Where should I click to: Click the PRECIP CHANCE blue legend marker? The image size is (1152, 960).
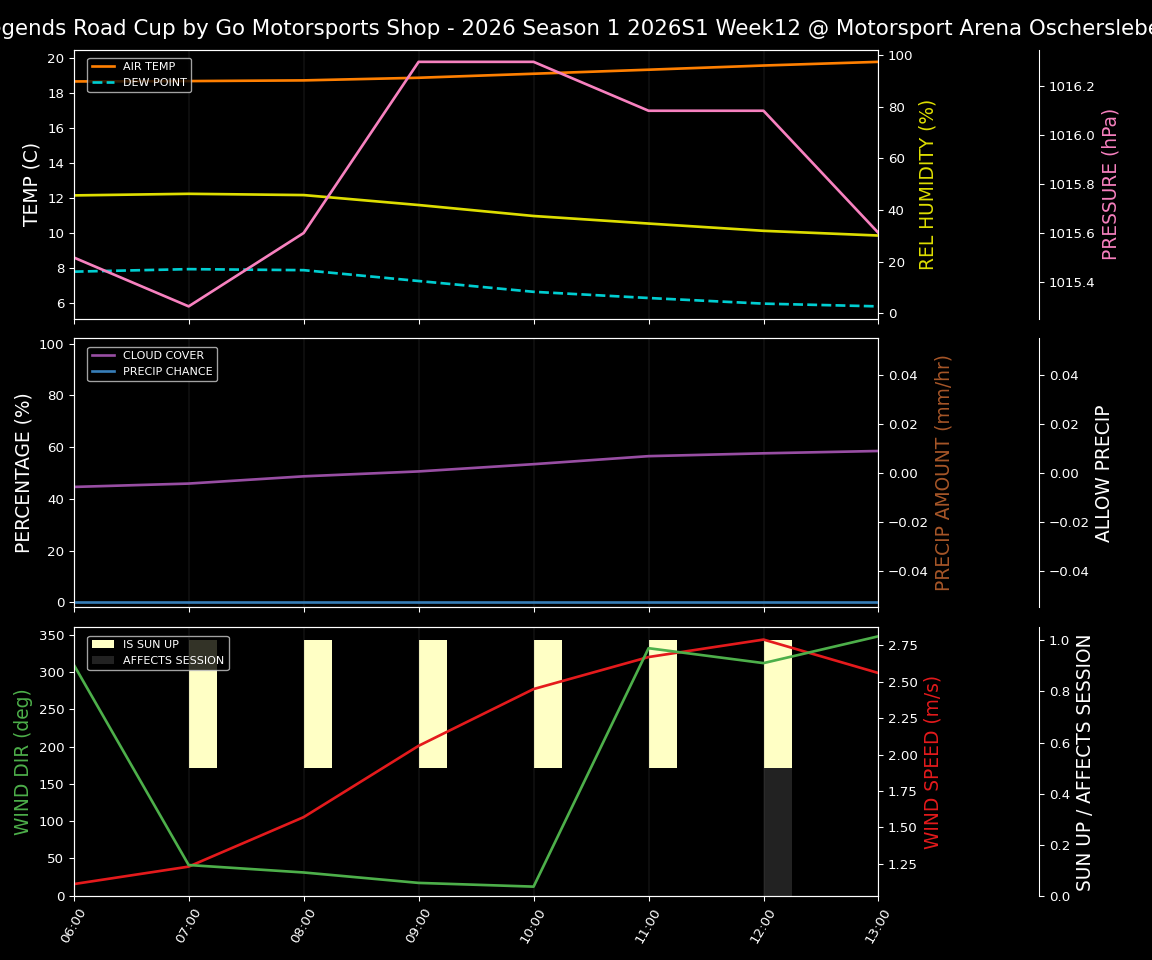pyautogui.click(x=105, y=370)
